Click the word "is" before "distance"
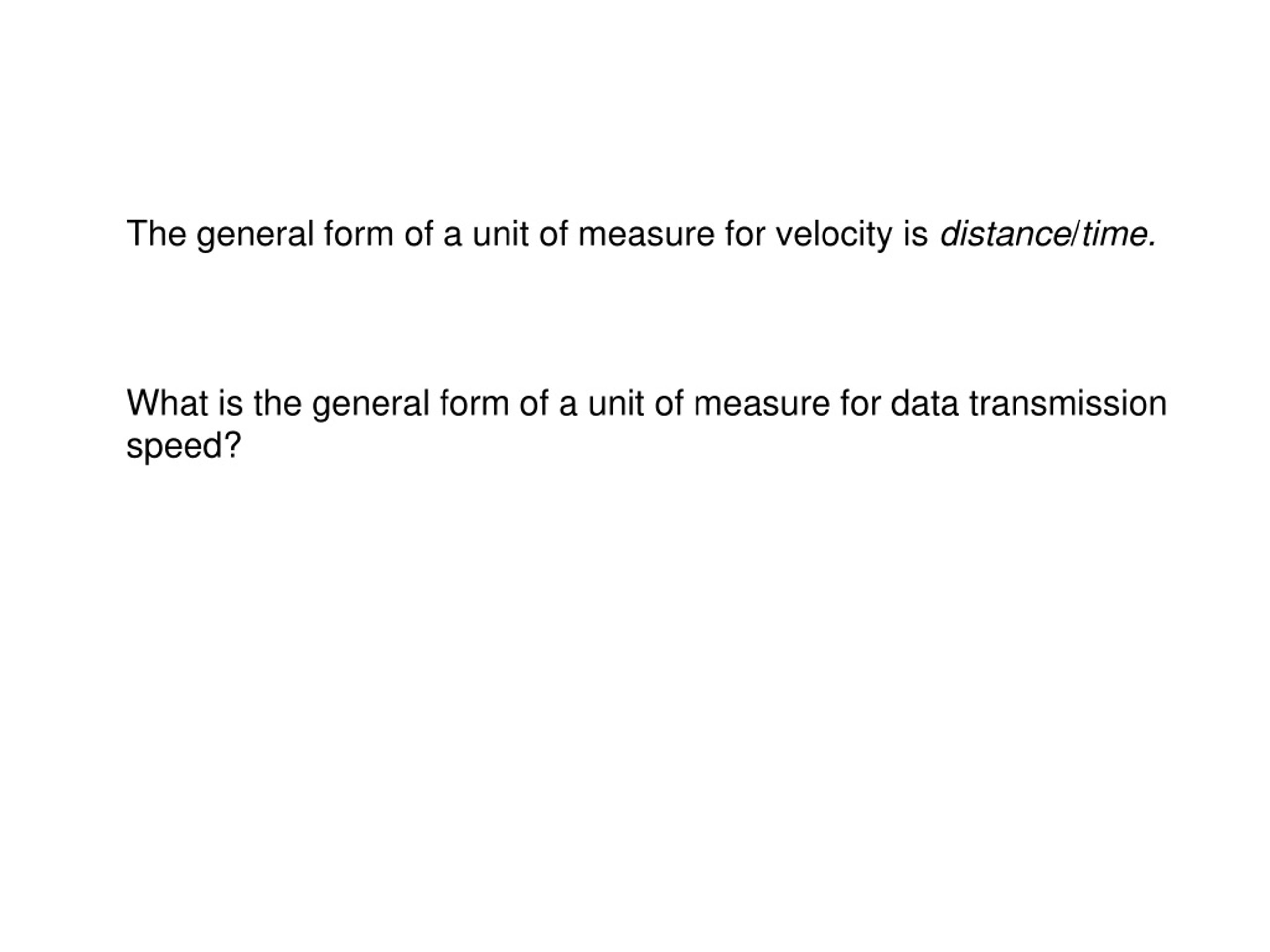 click(916, 234)
